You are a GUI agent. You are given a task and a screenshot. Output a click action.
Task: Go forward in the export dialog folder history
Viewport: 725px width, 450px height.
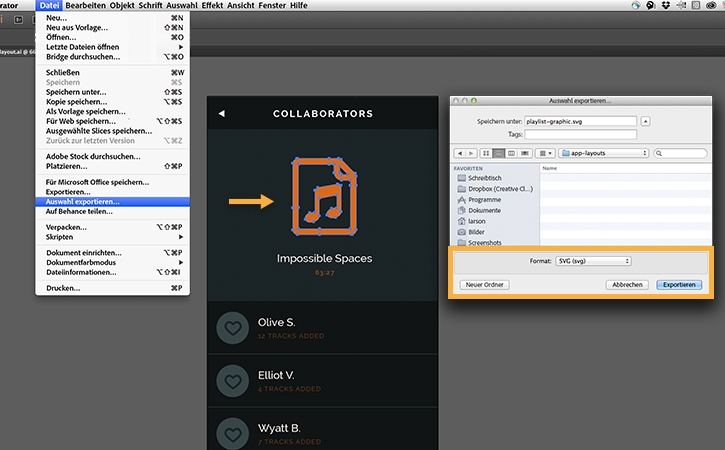471,153
